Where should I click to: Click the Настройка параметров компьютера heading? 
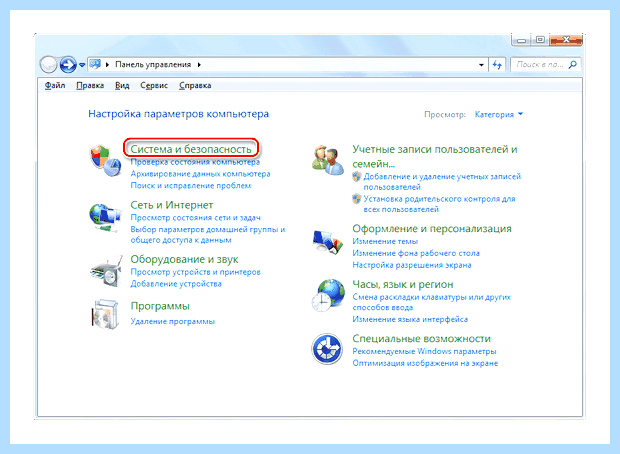click(178, 114)
